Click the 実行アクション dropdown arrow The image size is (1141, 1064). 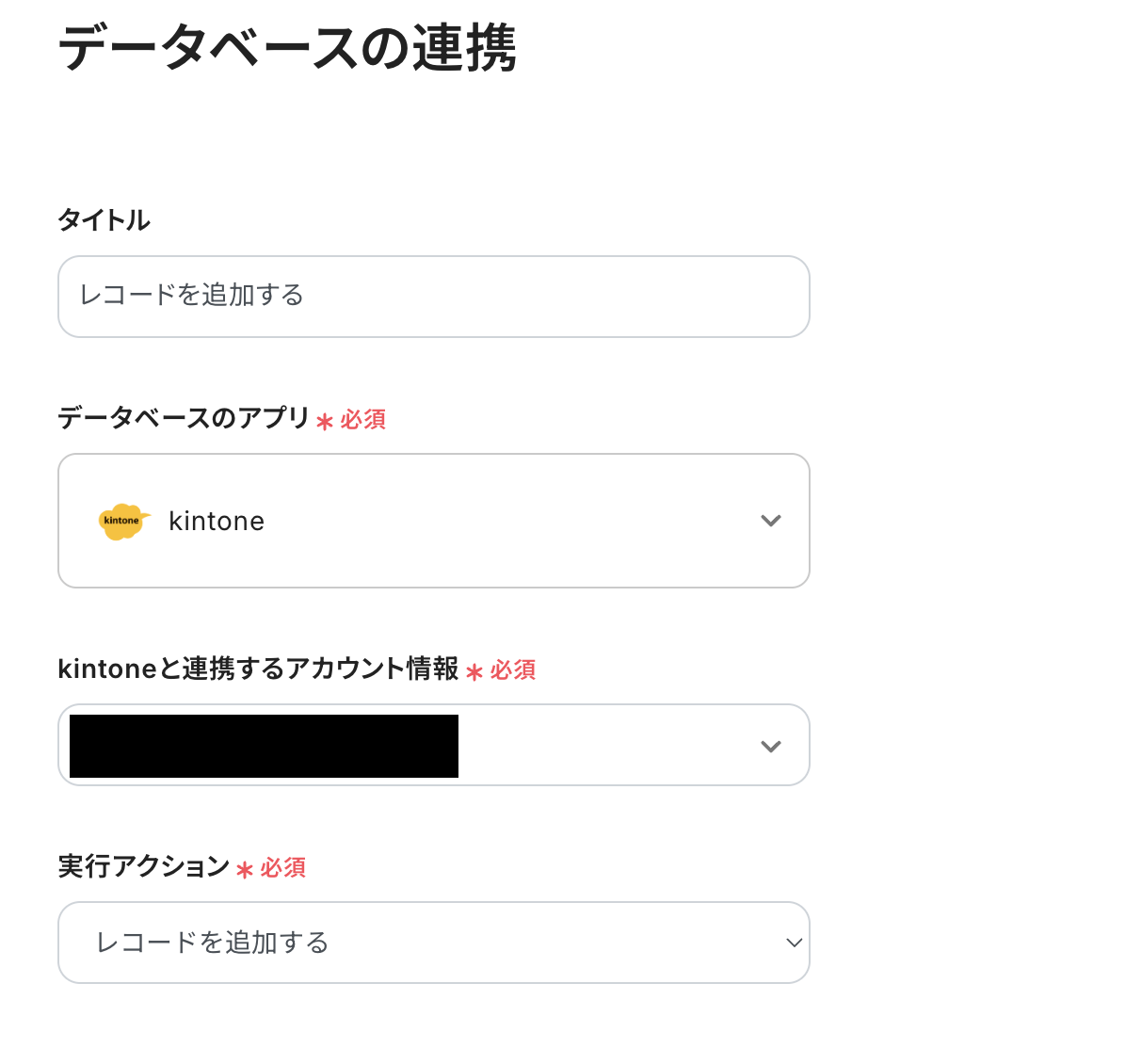794,943
